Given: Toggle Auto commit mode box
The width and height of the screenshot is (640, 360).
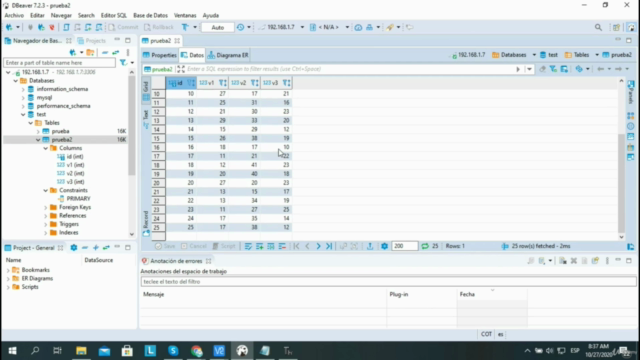Looking at the screenshot, I should click(x=218, y=27).
